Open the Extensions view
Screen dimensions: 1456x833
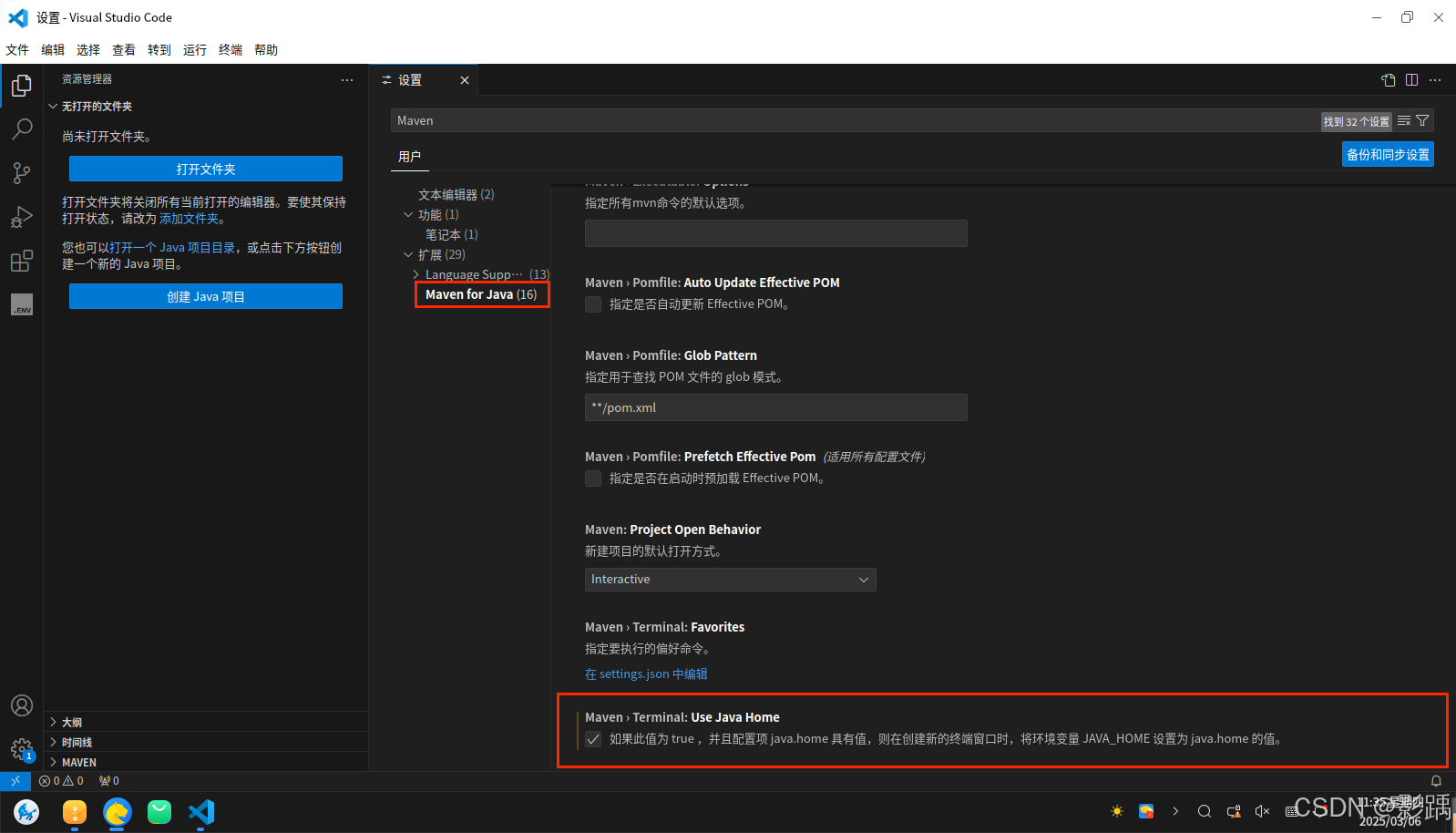(x=22, y=261)
